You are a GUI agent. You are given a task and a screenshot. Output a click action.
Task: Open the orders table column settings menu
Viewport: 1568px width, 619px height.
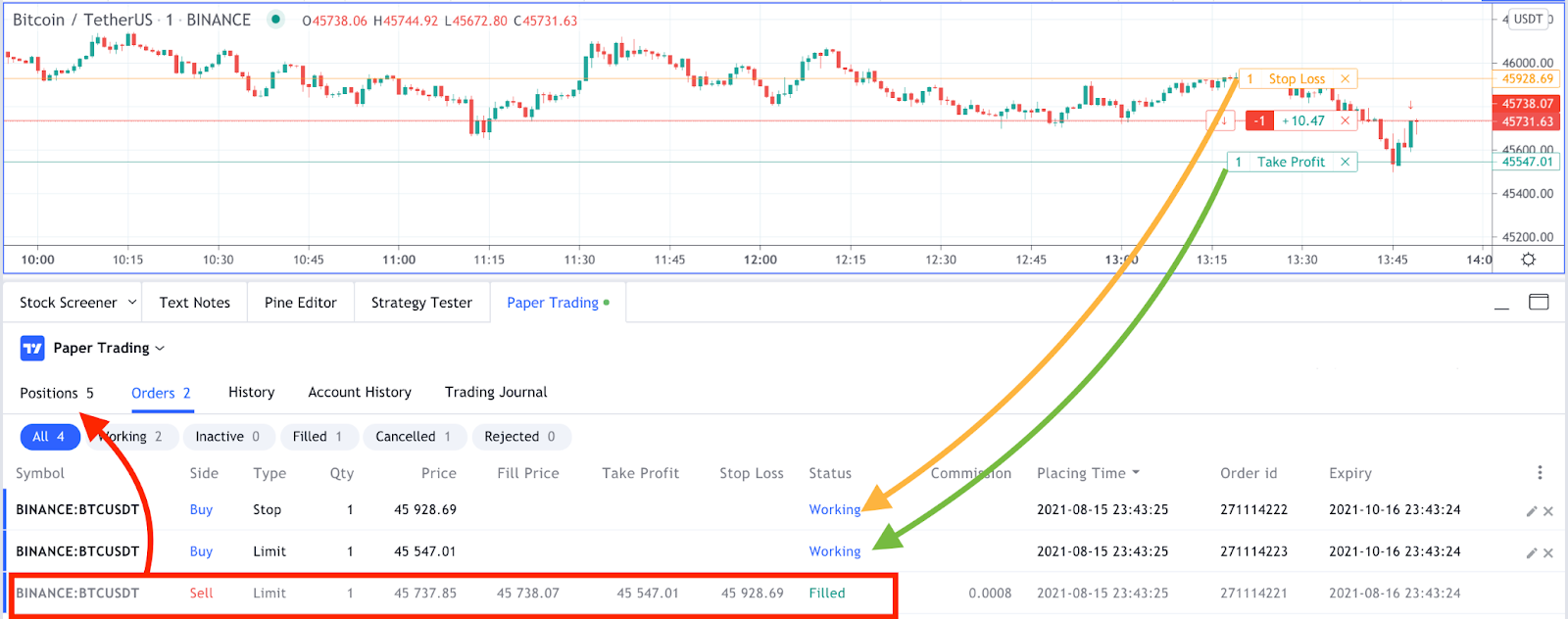tap(1540, 473)
